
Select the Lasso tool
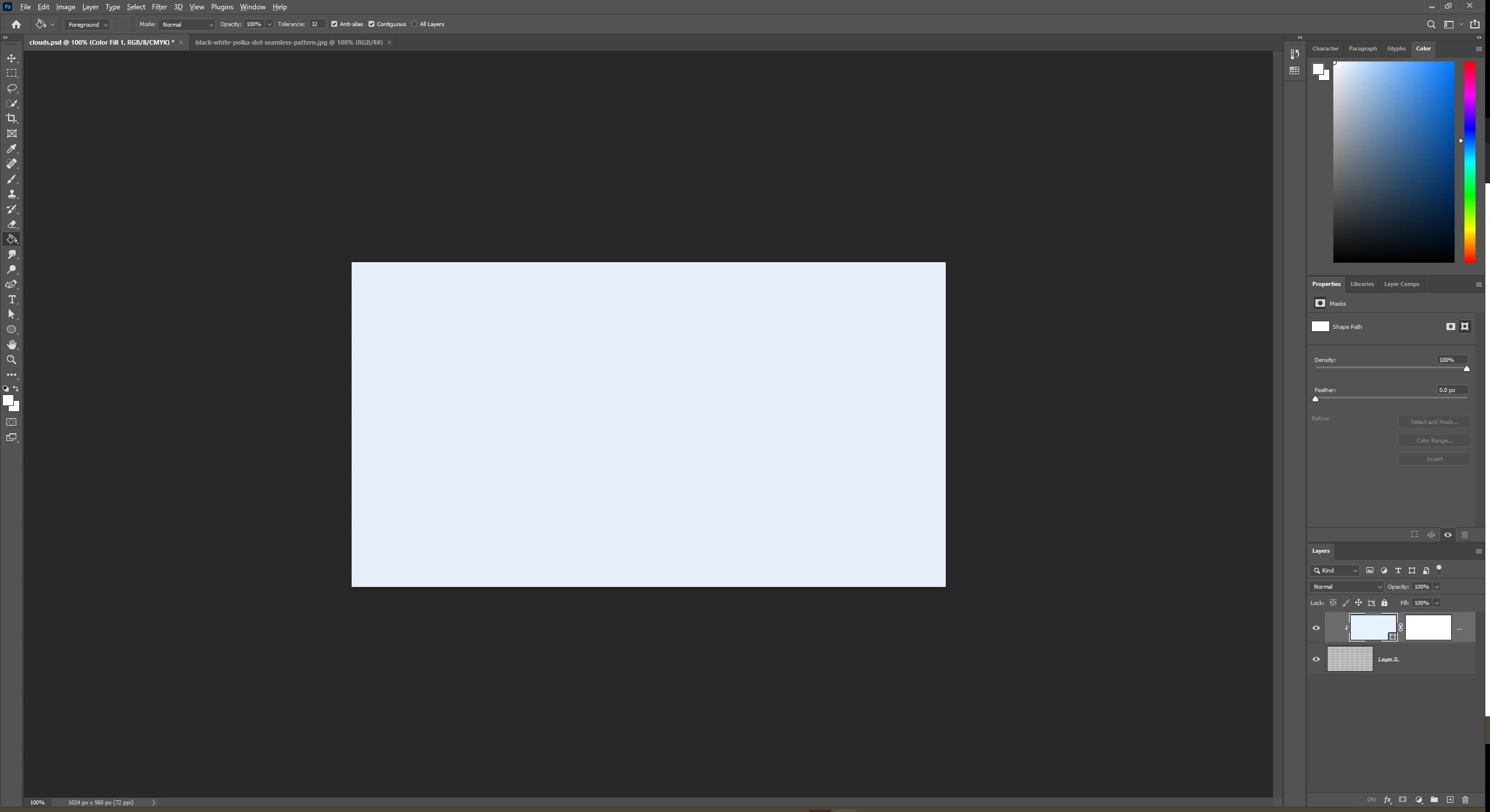point(12,88)
